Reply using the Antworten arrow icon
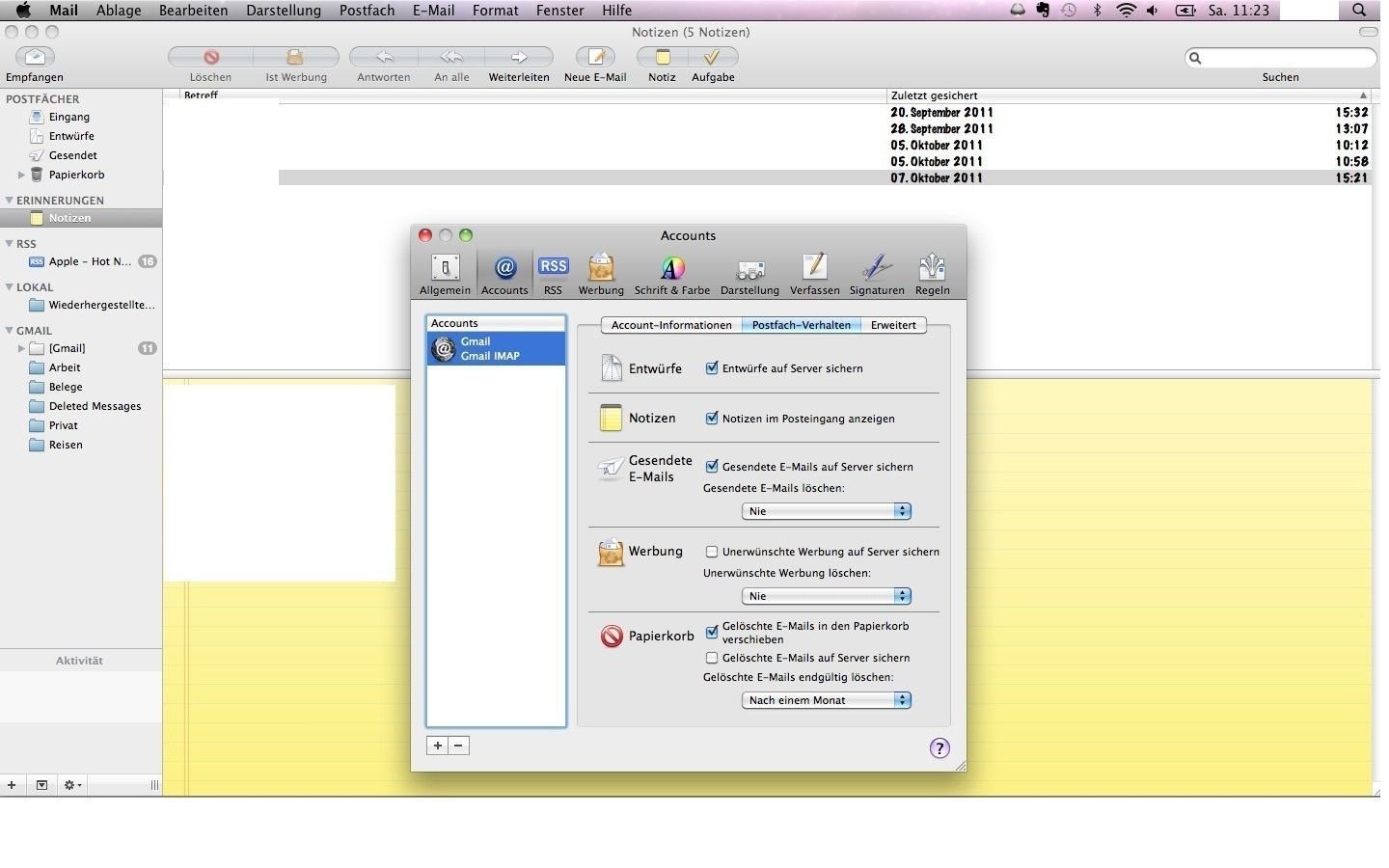Viewport: 1389px width, 868px height. [384, 57]
